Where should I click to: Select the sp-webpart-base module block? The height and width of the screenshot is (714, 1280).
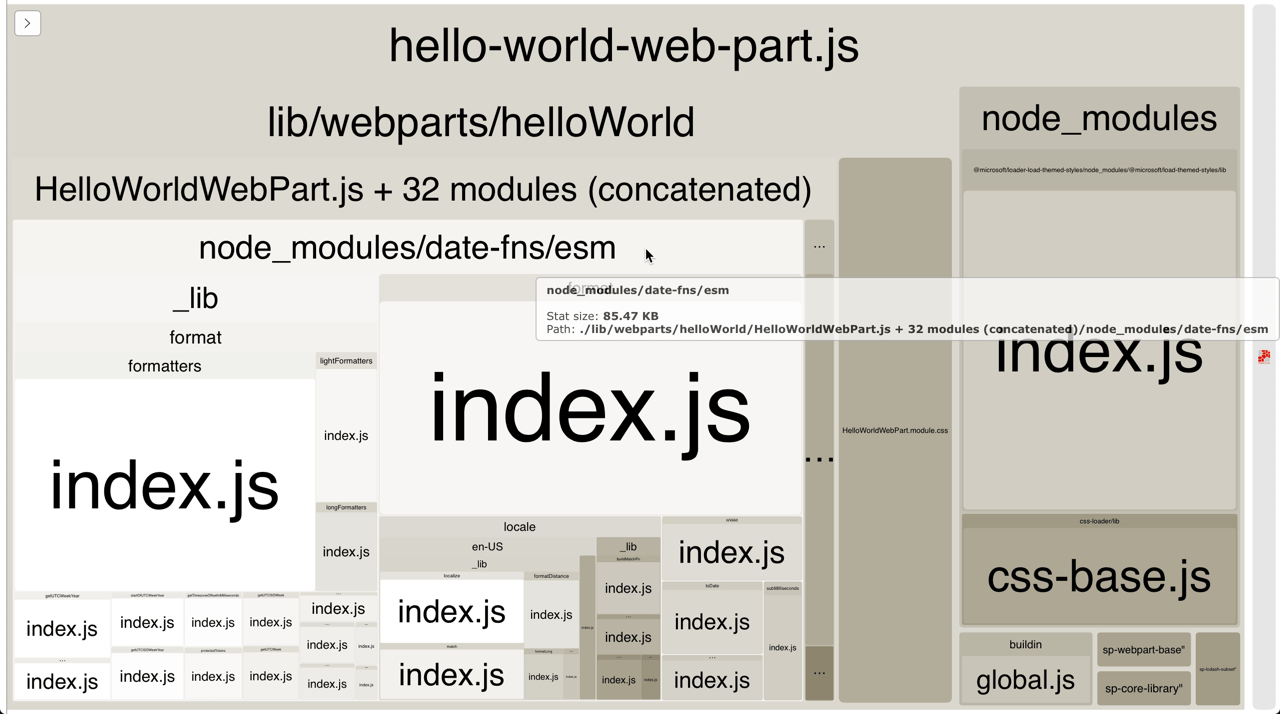pos(1143,650)
